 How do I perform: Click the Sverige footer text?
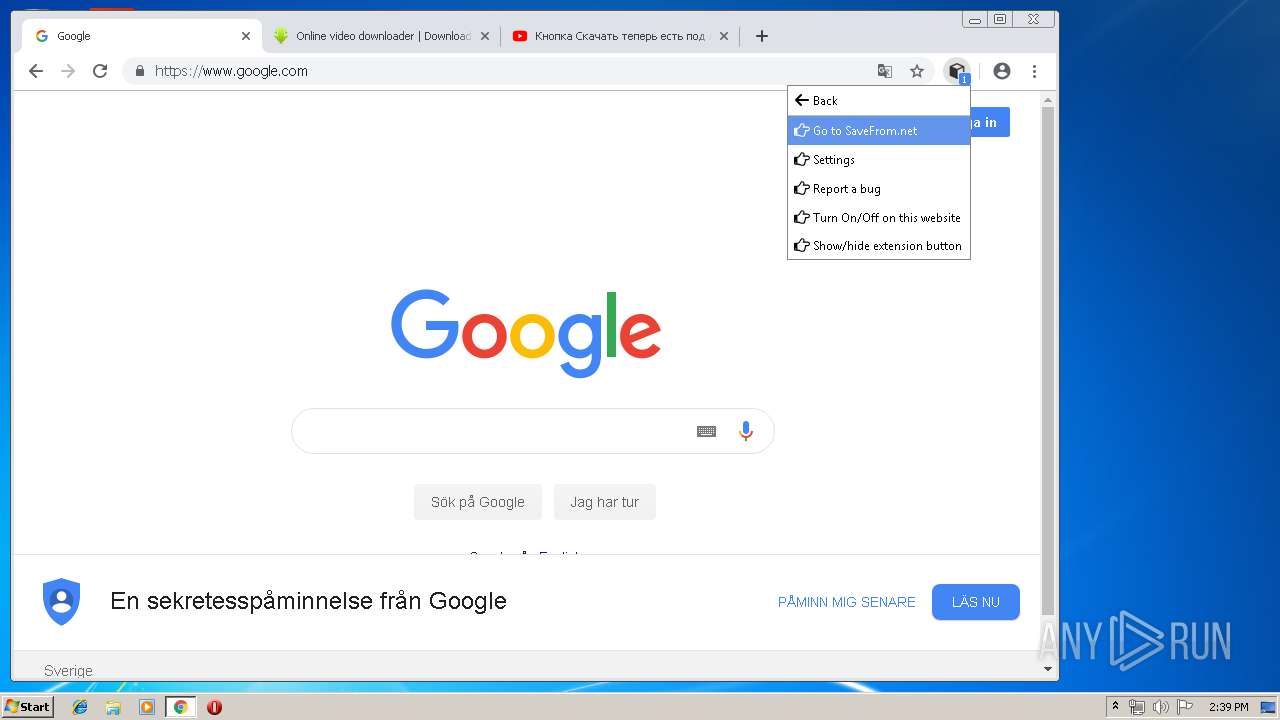68,671
